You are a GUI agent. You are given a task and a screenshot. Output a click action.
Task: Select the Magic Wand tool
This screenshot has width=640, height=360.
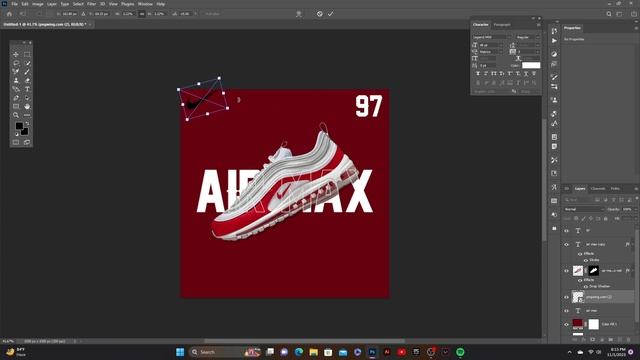click(27, 63)
